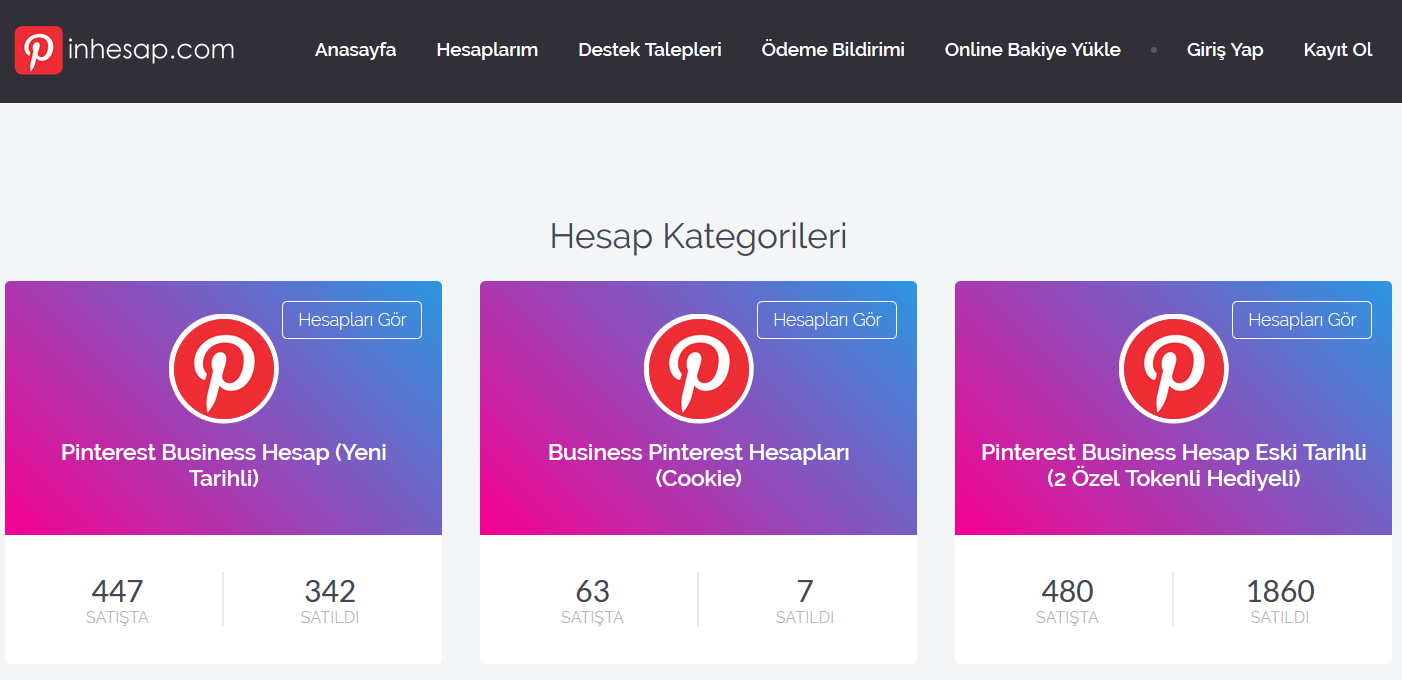Image resolution: width=1402 pixels, height=680 pixels.
Task: Open Online Bakiye Yükle page
Action: click(x=1032, y=49)
